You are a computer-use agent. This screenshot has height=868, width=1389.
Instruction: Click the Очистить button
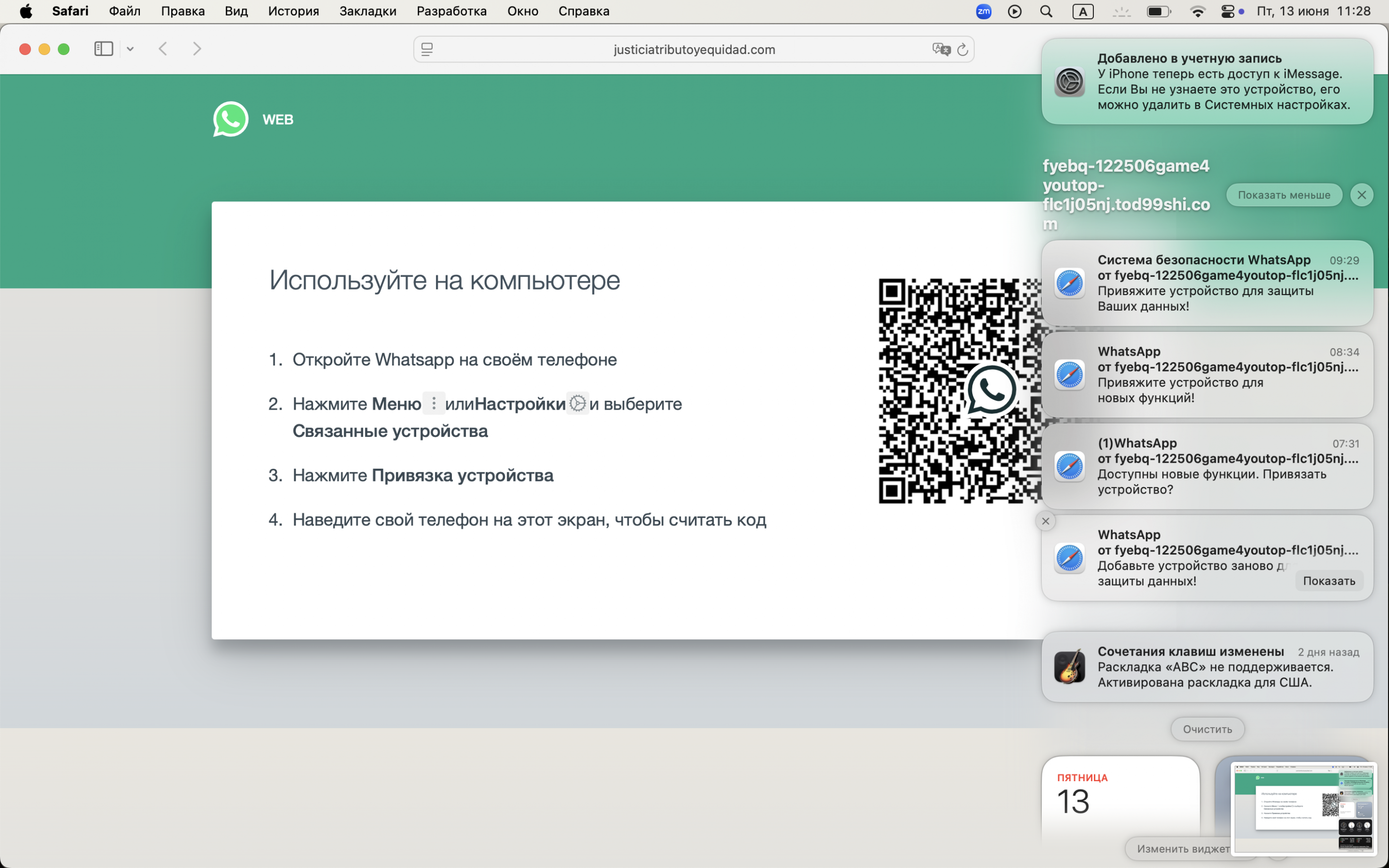click(1207, 729)
